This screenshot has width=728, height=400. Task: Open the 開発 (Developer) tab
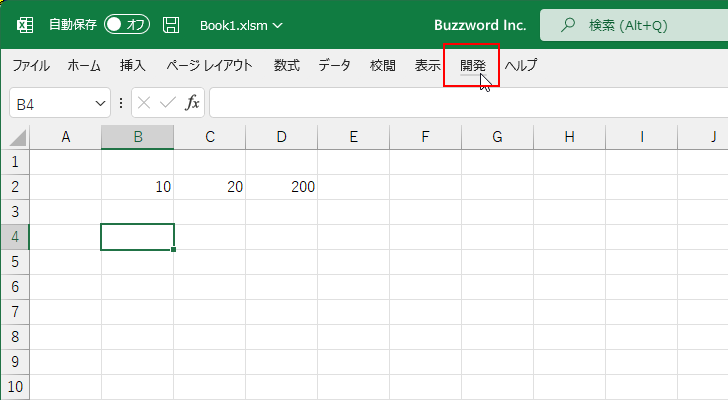[x=473, y=65]
